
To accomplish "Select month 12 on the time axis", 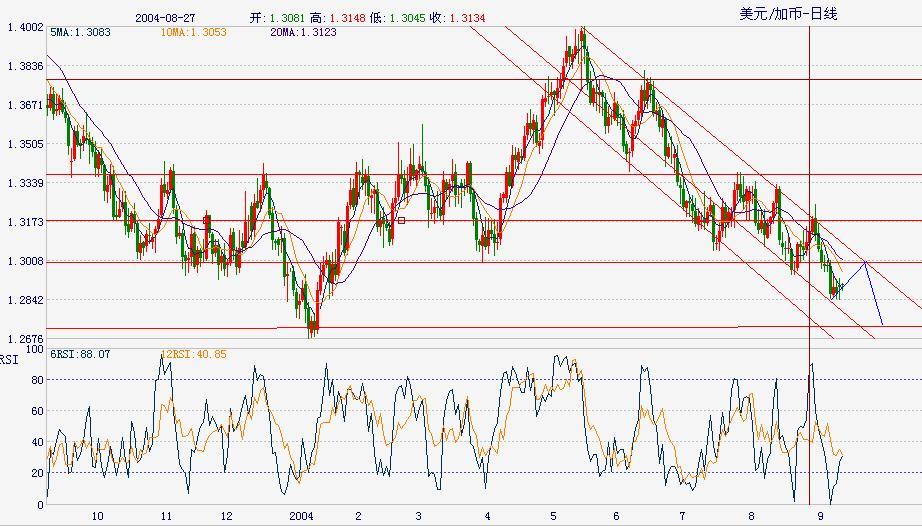I will tap(226, 516).
